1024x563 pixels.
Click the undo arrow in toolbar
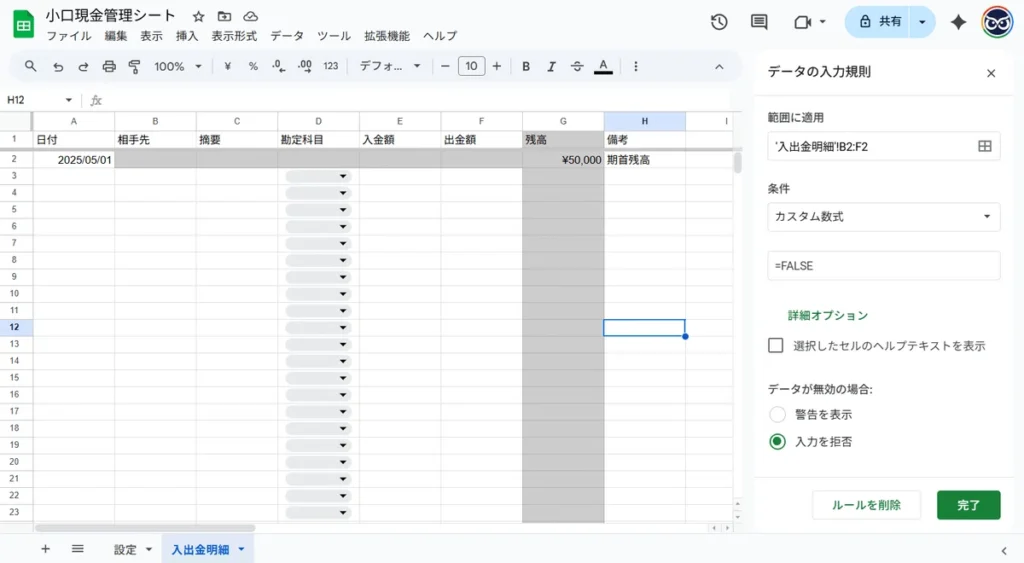(58, 66)
